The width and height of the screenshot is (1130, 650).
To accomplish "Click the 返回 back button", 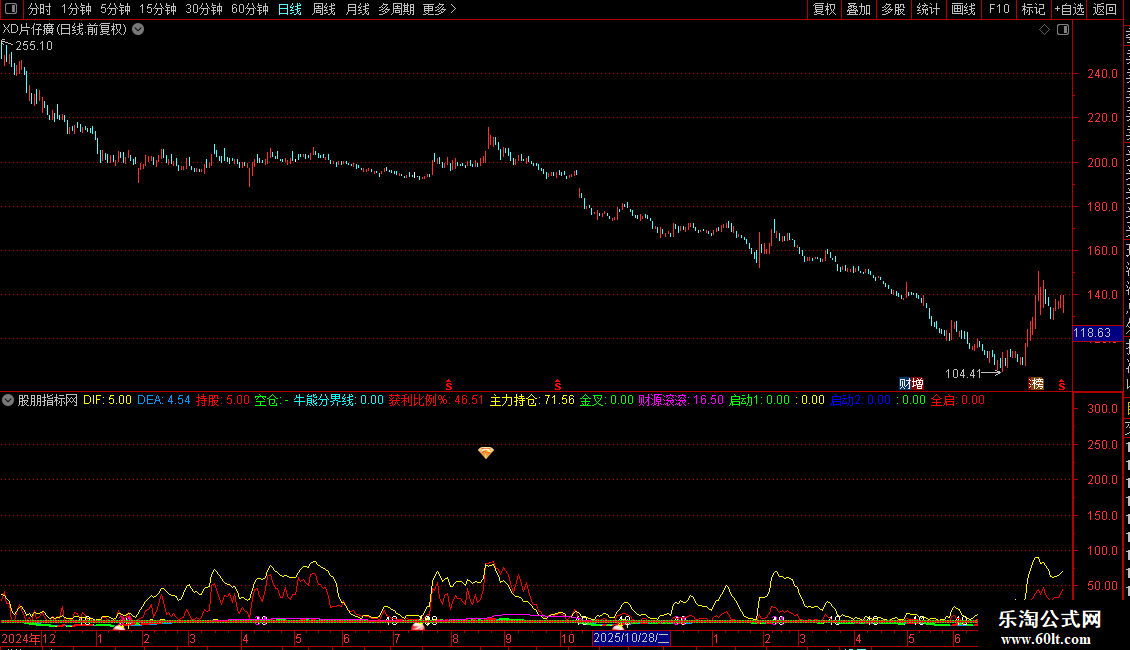I will [x=1104, y=9].
